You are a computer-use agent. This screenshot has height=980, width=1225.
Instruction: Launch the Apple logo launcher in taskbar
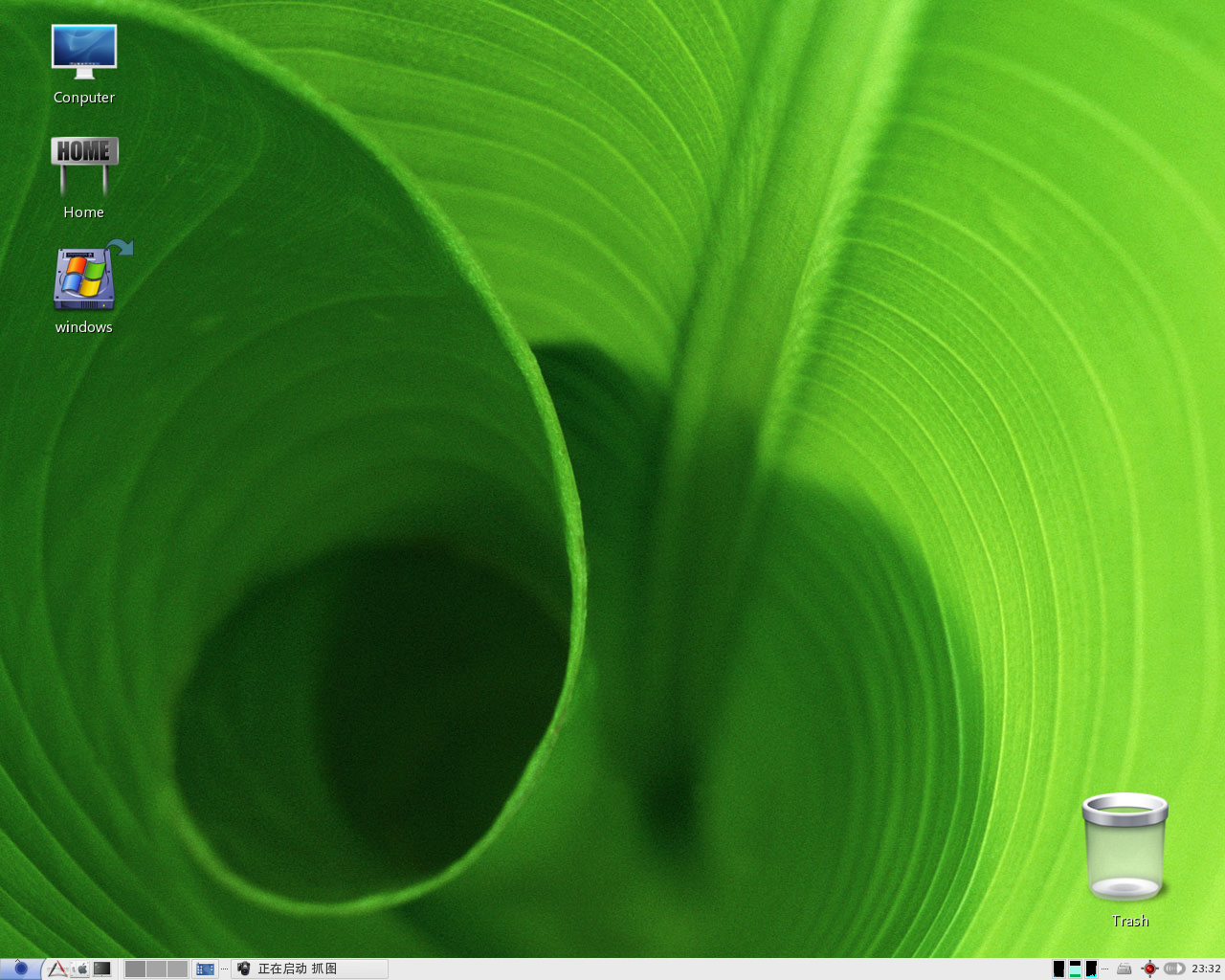(79, 969)
